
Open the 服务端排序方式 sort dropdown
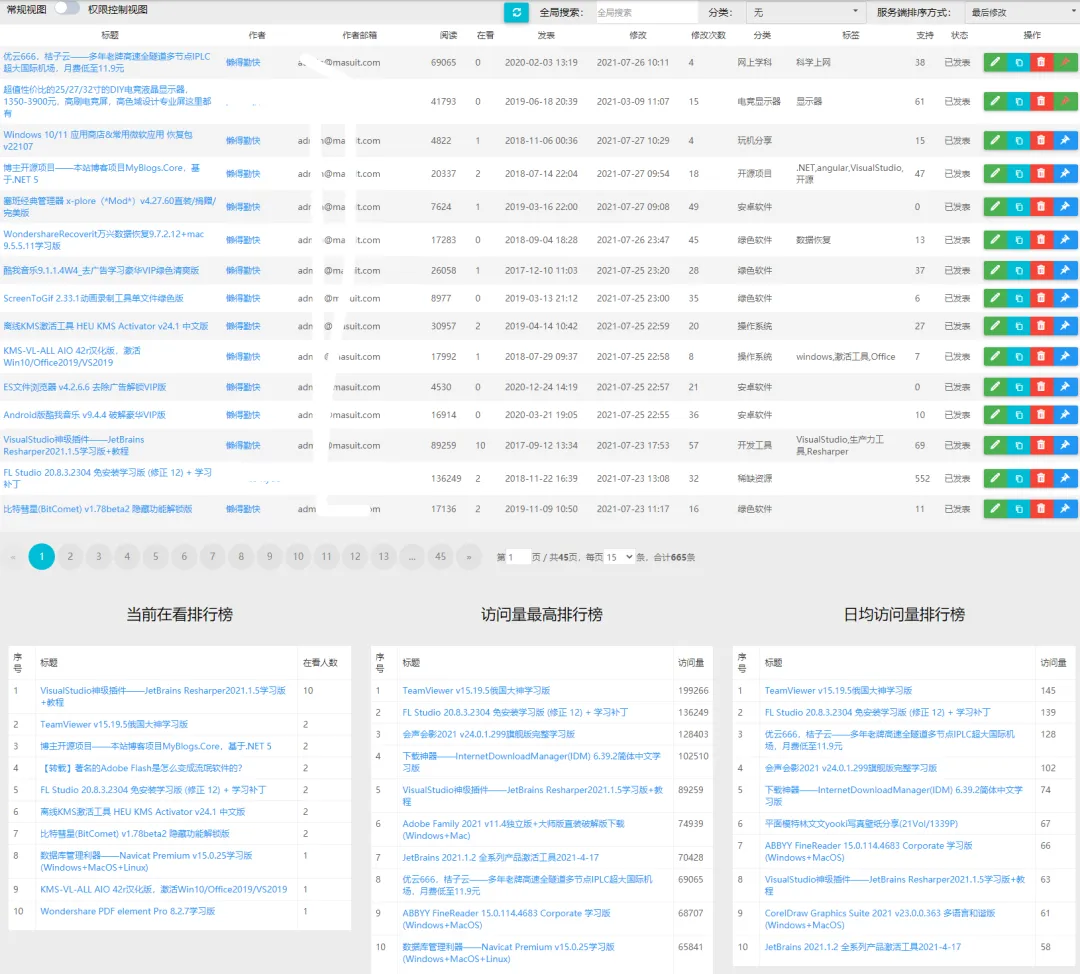[1020, 13]
